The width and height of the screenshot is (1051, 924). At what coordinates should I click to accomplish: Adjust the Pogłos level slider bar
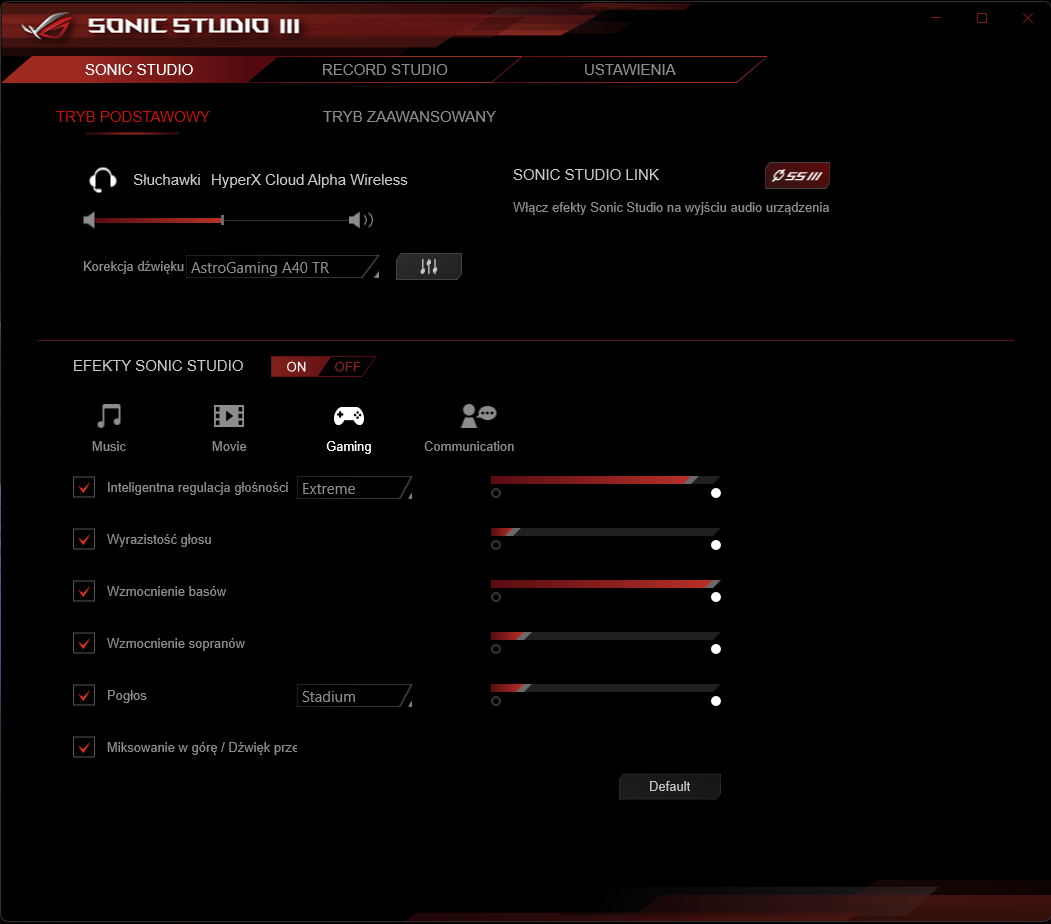[605, 688]
